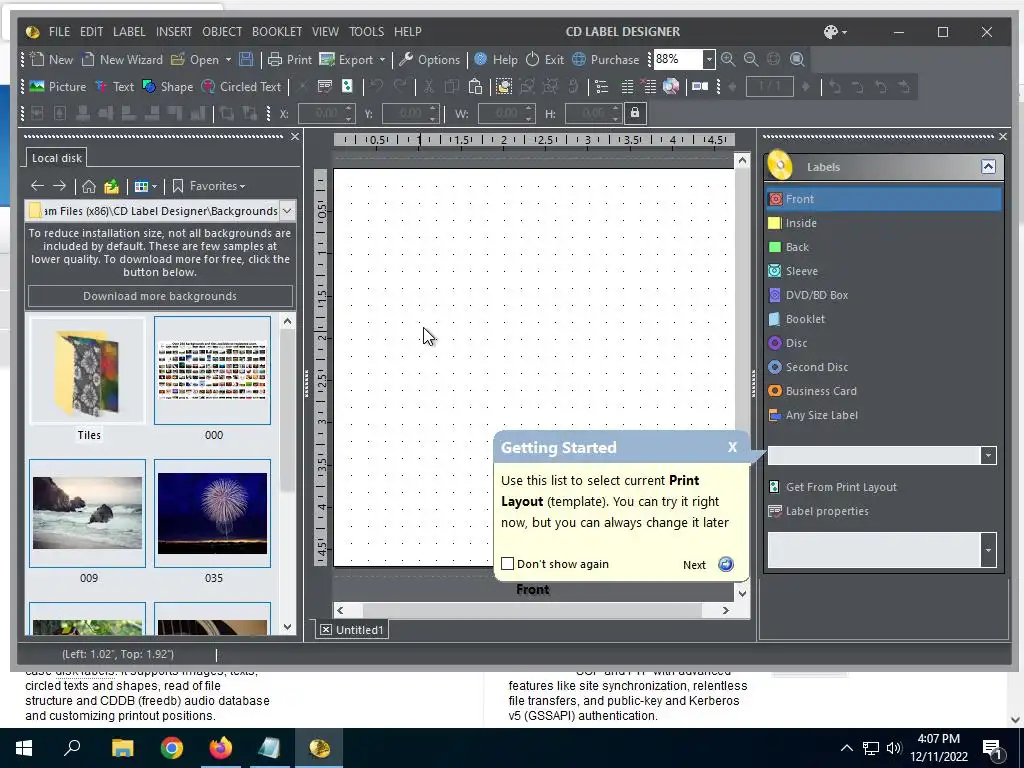The image size is (1024, 768).
Task: Open Help from the toolbar
Action: click(x=496, y=59)
